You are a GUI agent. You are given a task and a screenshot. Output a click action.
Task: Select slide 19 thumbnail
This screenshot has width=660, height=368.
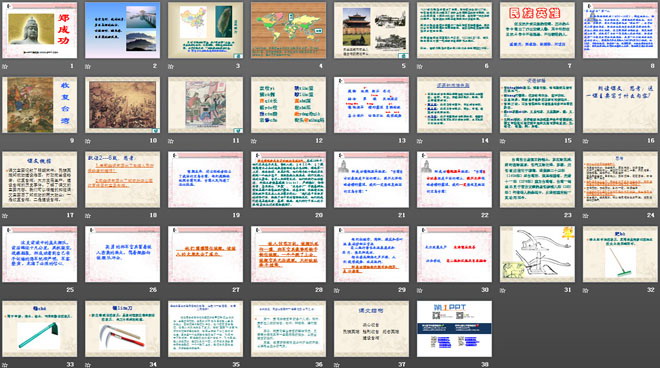click(205, 179)
